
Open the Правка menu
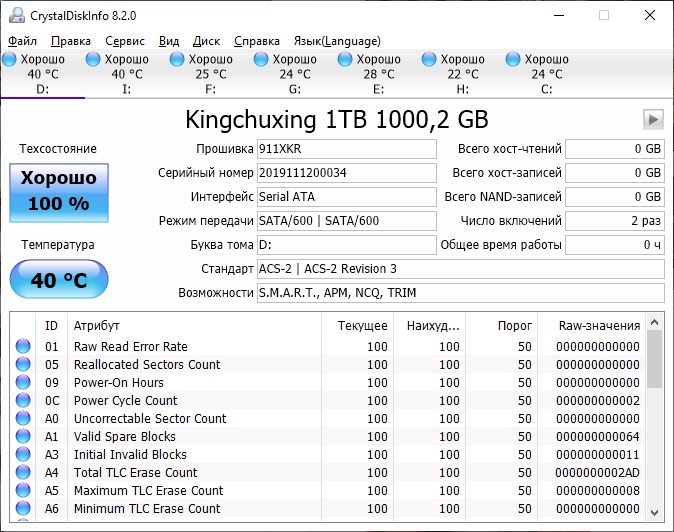coord(70,41)
